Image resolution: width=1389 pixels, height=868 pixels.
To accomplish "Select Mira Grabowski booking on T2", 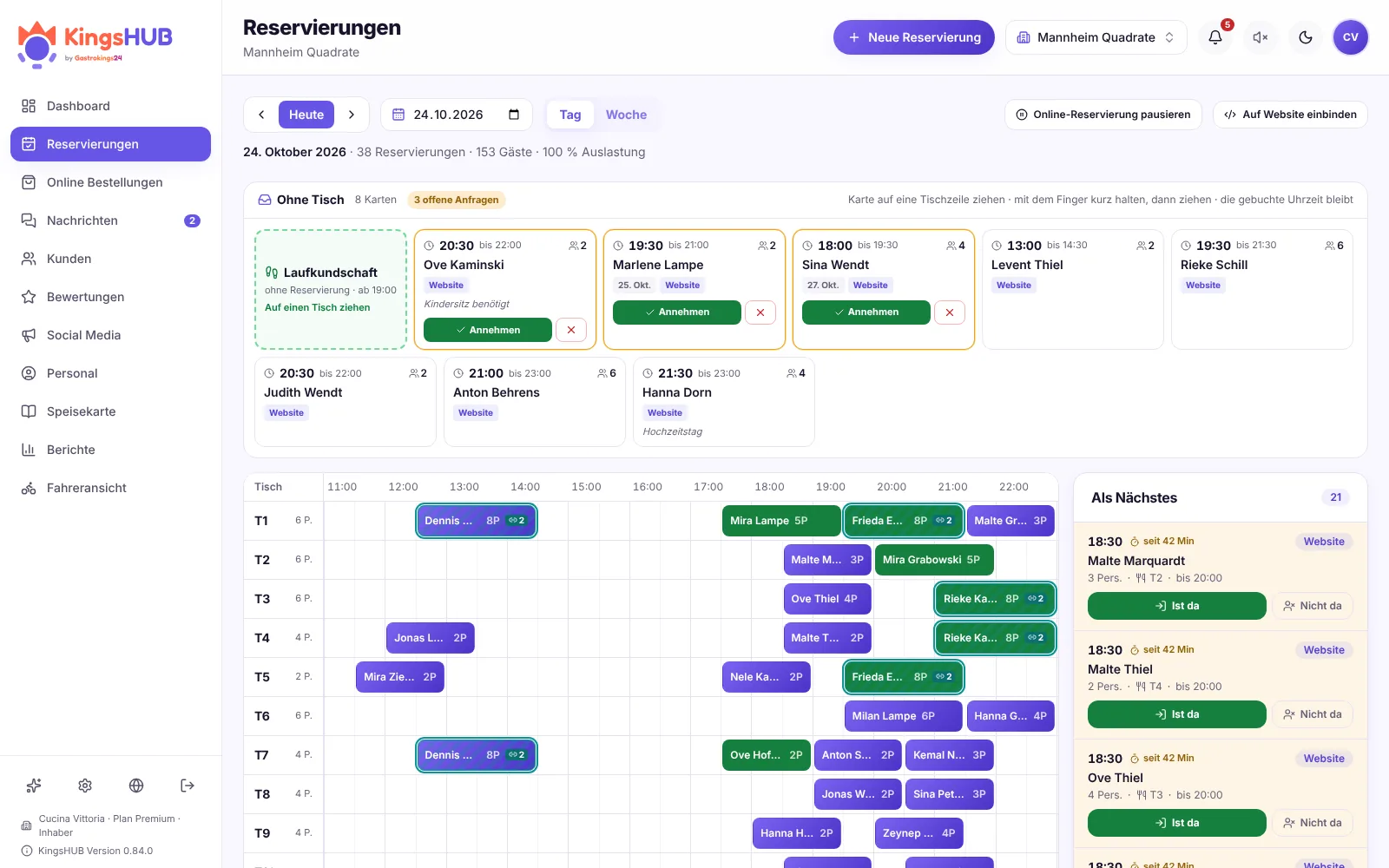I will pyautogui.click(x=934, y=560).
